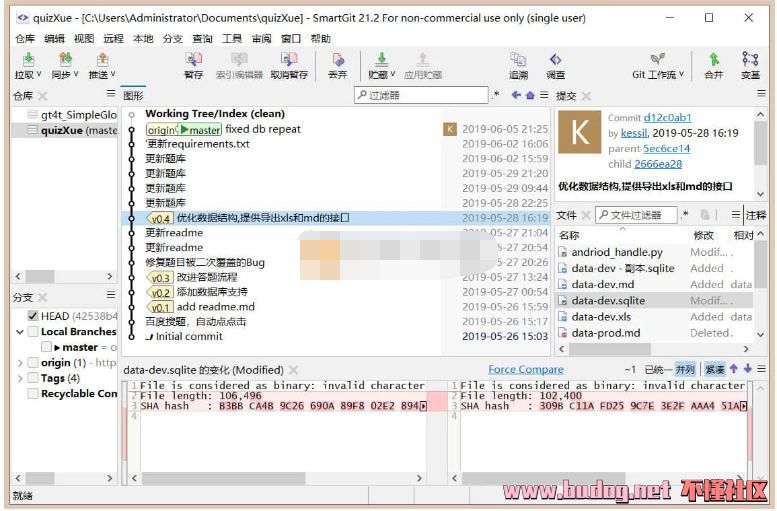Close the 提交 commit panel
Screen dimensions: 777x511
click(x=586, y=96)
